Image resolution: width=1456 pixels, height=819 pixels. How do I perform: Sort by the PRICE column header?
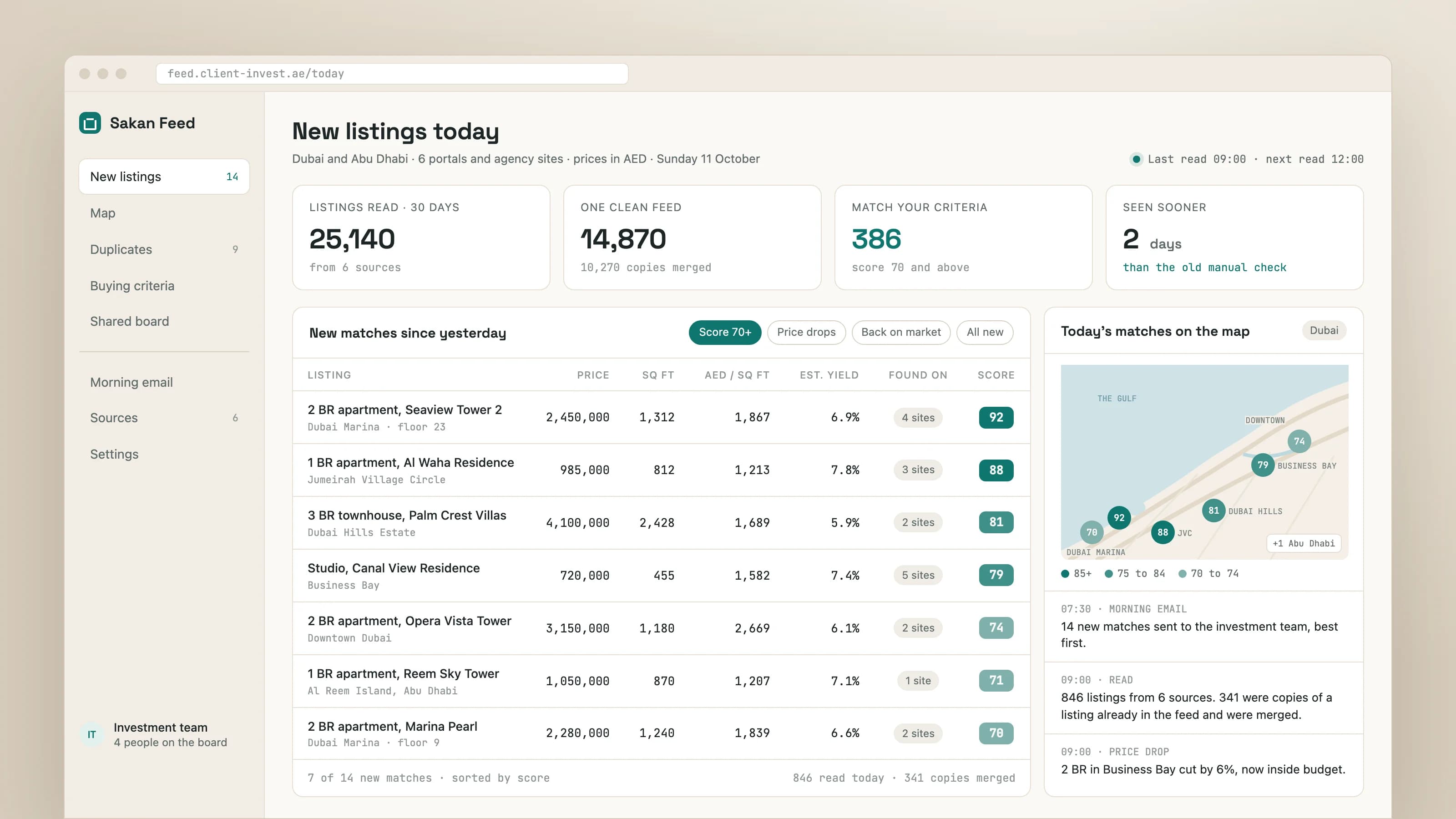(x=592, y=375)
